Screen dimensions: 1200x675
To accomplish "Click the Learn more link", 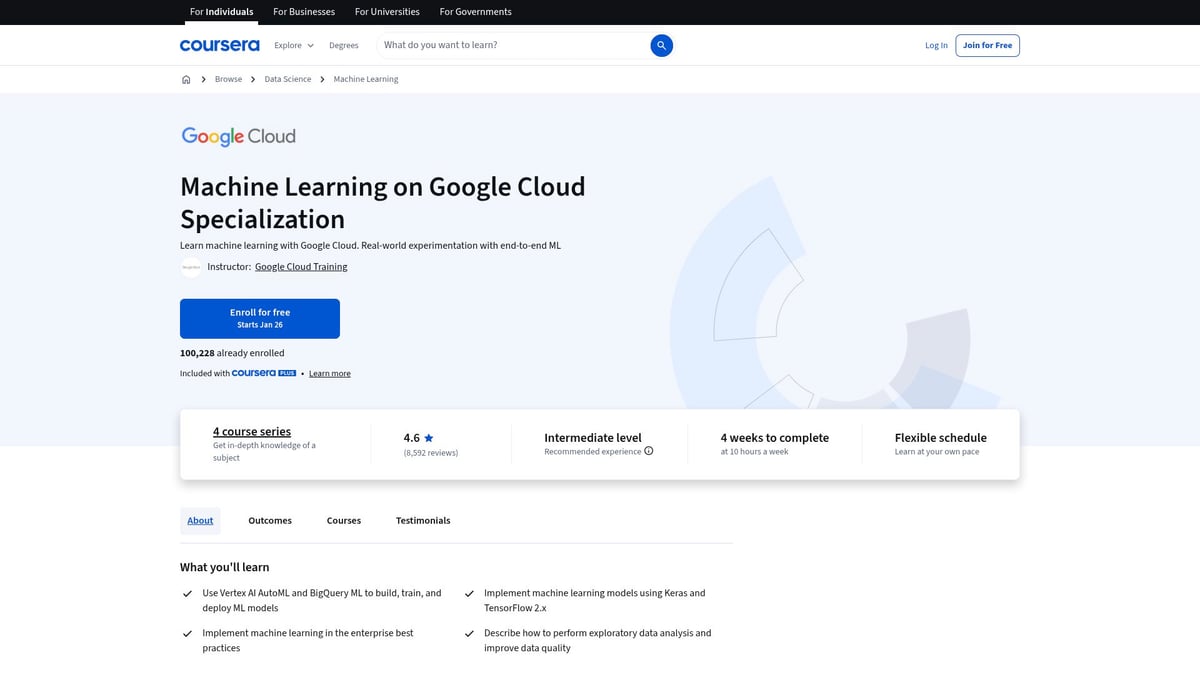I will 330,373.
